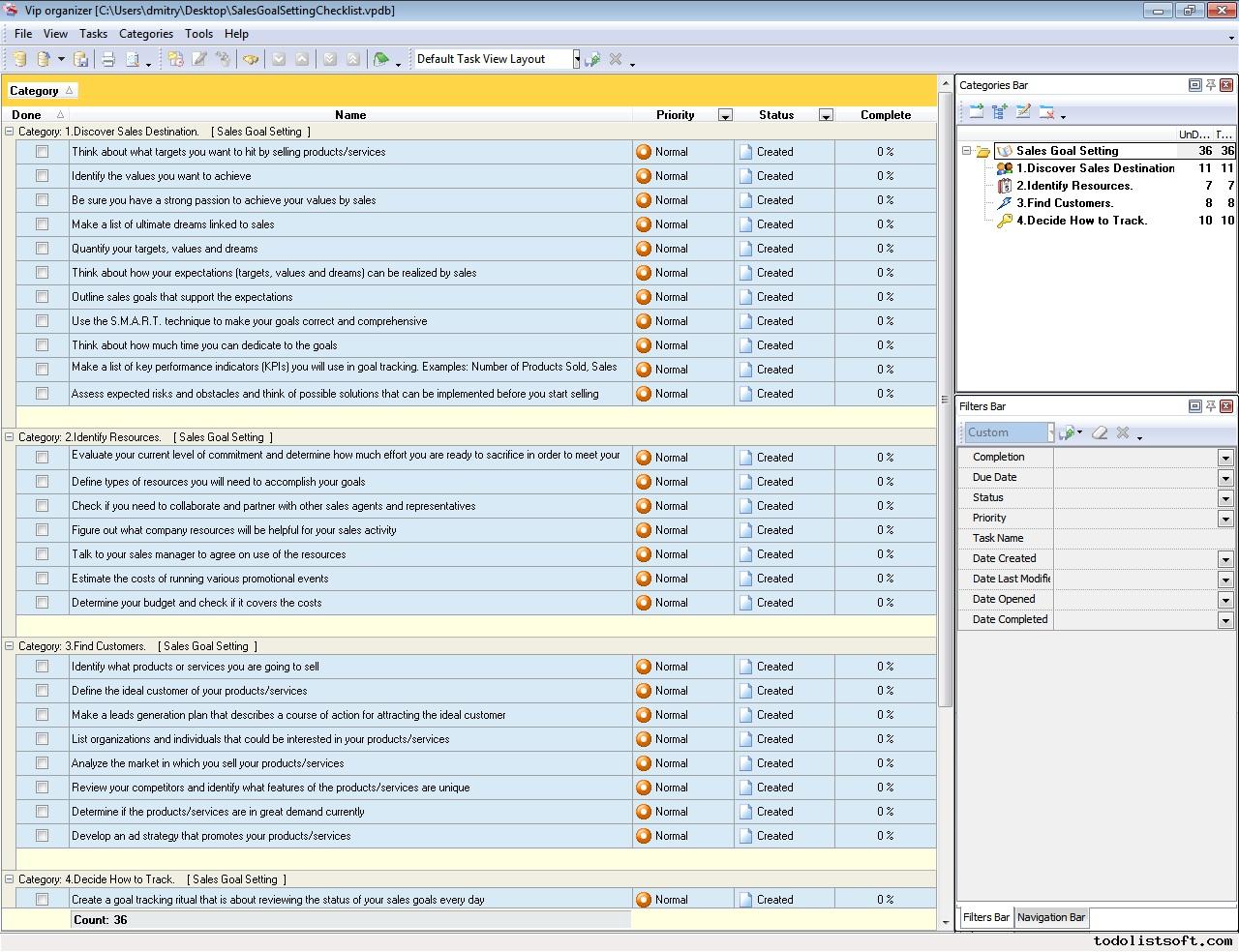Click the Task Name filter input field
Image resolution: width=1239 pixels, height=952 pixels.
[x=1142, y=539]
